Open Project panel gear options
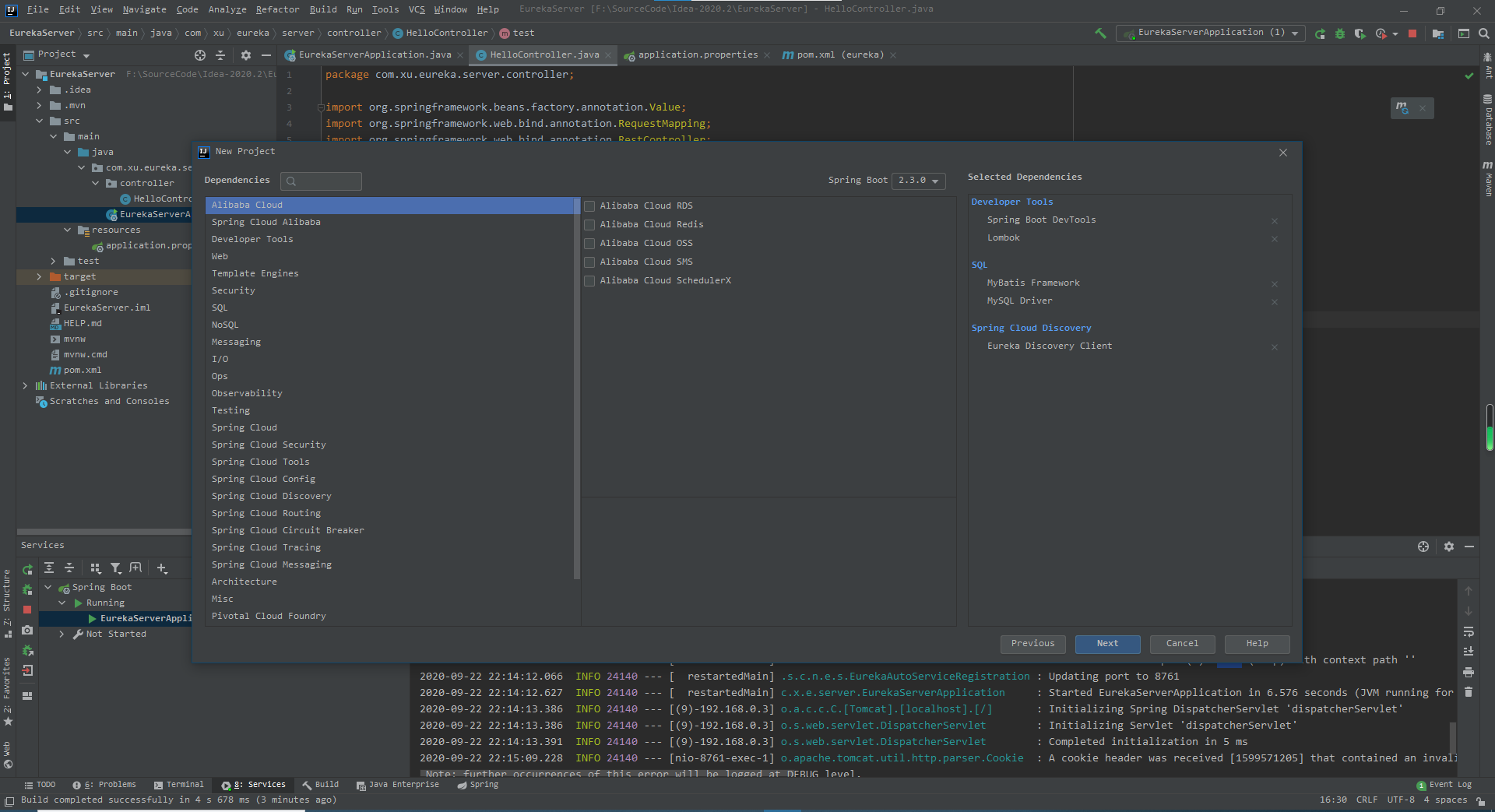 click(246, 55)
